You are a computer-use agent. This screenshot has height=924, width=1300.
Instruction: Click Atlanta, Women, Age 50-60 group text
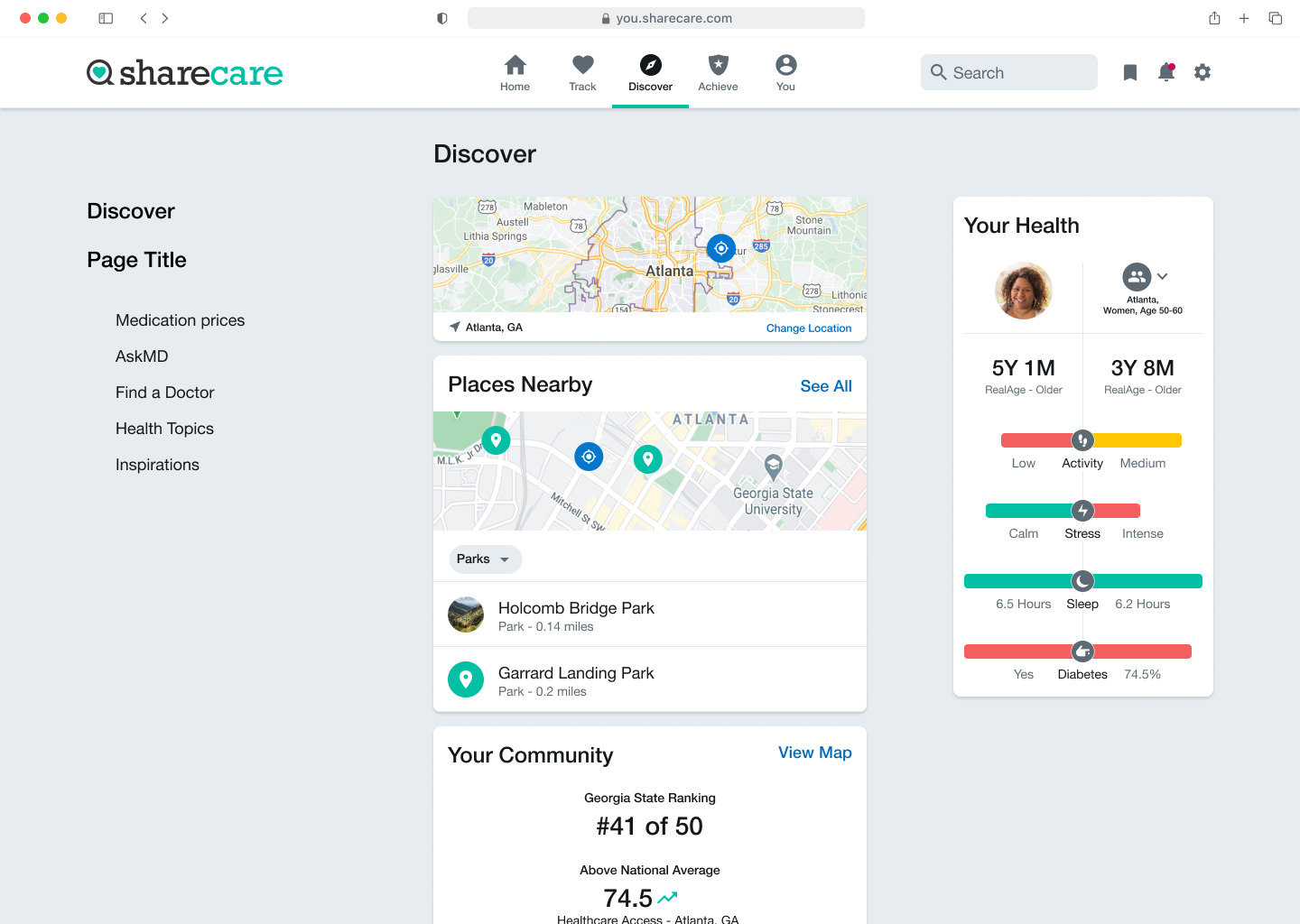pyautogui.click(x=1143, y=305)
